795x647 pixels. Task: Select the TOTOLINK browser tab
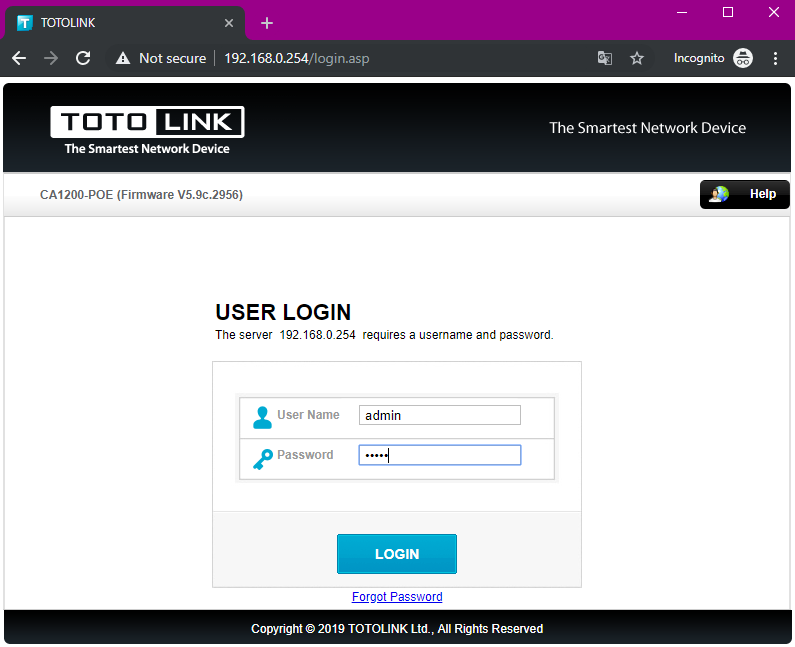pos(124,23)
